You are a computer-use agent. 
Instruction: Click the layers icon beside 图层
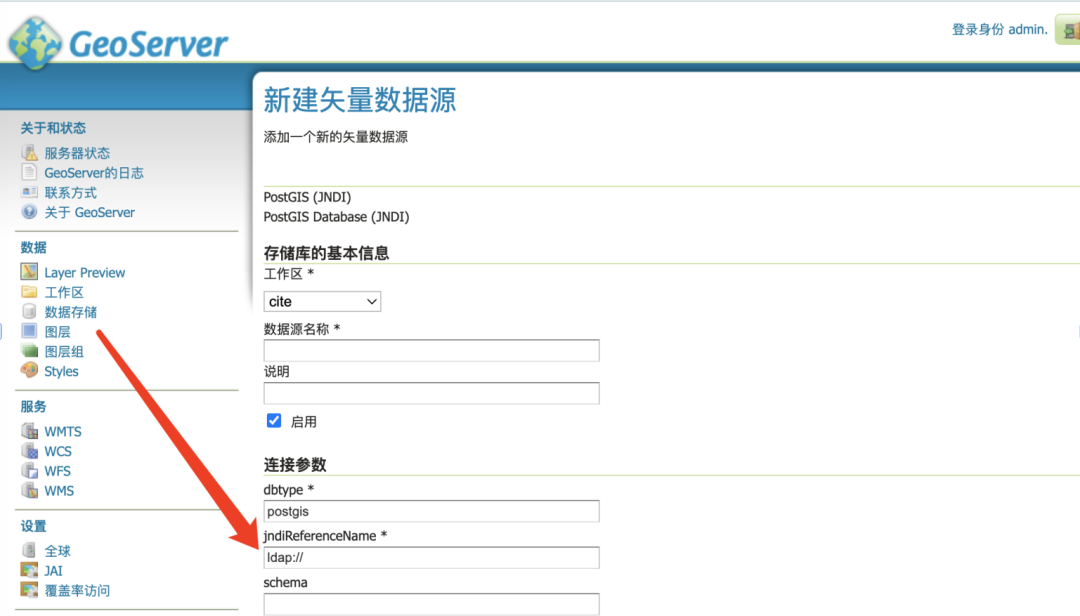[29, 331]
